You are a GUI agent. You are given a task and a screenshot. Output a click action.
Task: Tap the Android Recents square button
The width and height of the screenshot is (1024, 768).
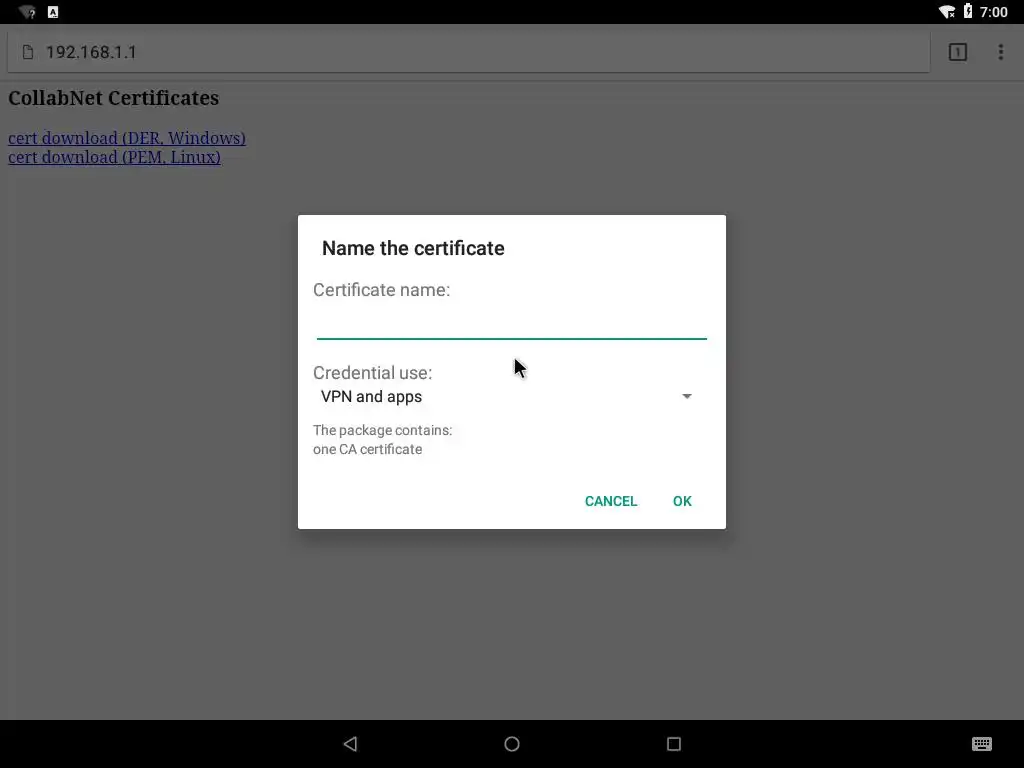pos(674,744)
